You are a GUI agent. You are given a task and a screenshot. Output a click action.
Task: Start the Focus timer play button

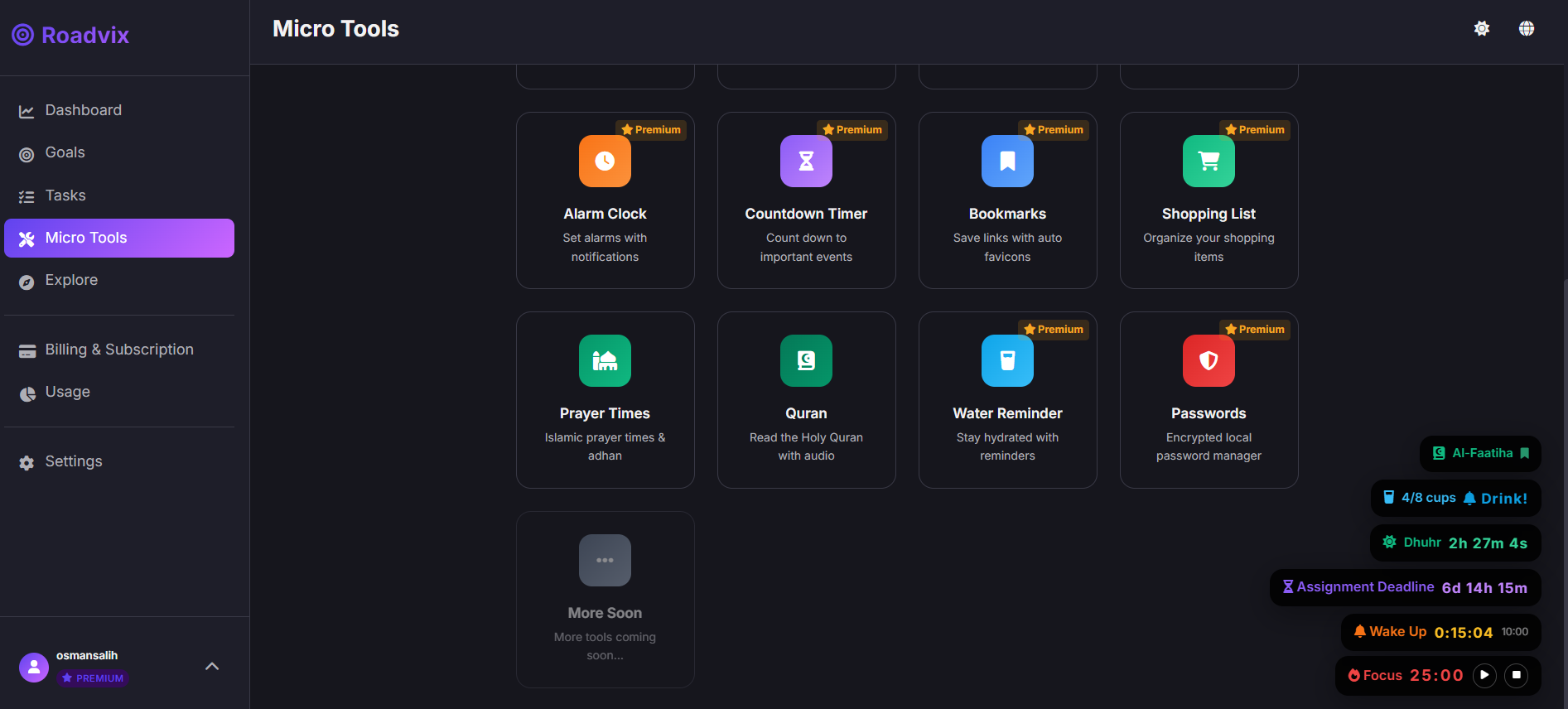(x=1484, y=675)
